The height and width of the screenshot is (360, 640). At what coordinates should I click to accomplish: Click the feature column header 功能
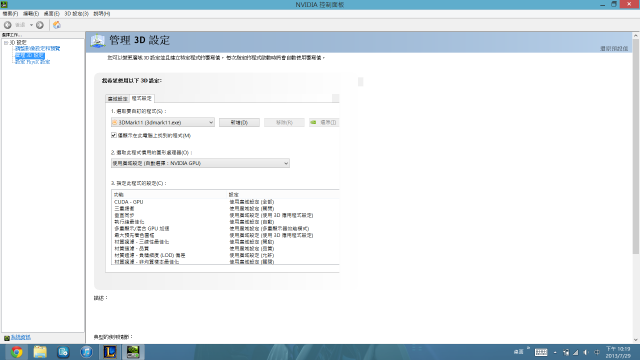pyautogui.click(x=169, y=194)
